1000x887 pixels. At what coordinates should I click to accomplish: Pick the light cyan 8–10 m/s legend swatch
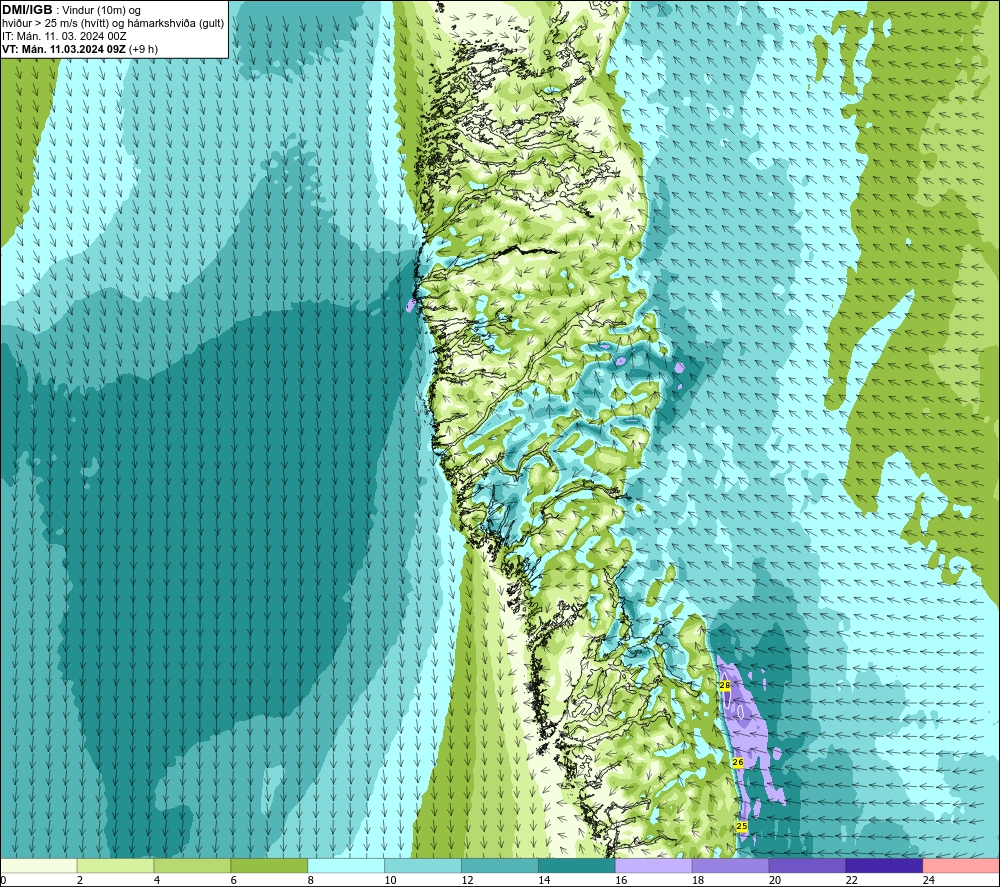346,865
